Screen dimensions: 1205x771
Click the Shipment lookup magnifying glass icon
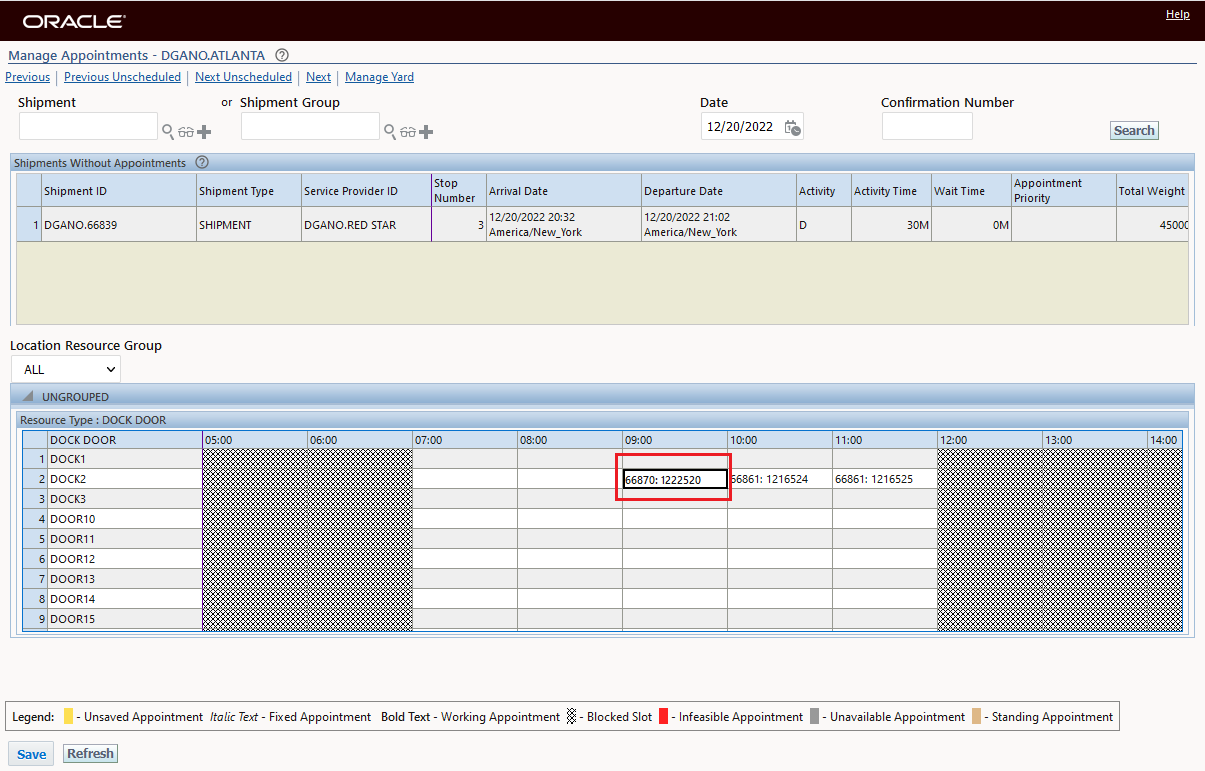click(x=168, y=131)
